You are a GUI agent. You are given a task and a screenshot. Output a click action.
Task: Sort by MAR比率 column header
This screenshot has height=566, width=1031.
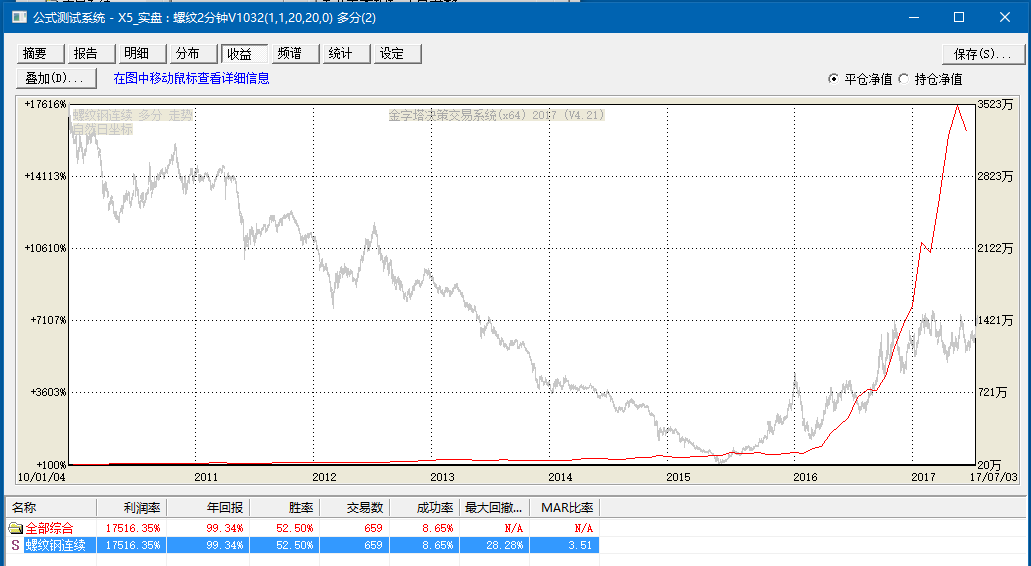[565, 507]
